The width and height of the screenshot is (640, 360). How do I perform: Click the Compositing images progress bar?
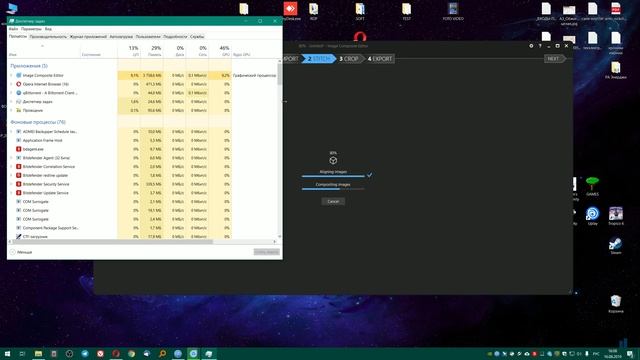(333, 189)
